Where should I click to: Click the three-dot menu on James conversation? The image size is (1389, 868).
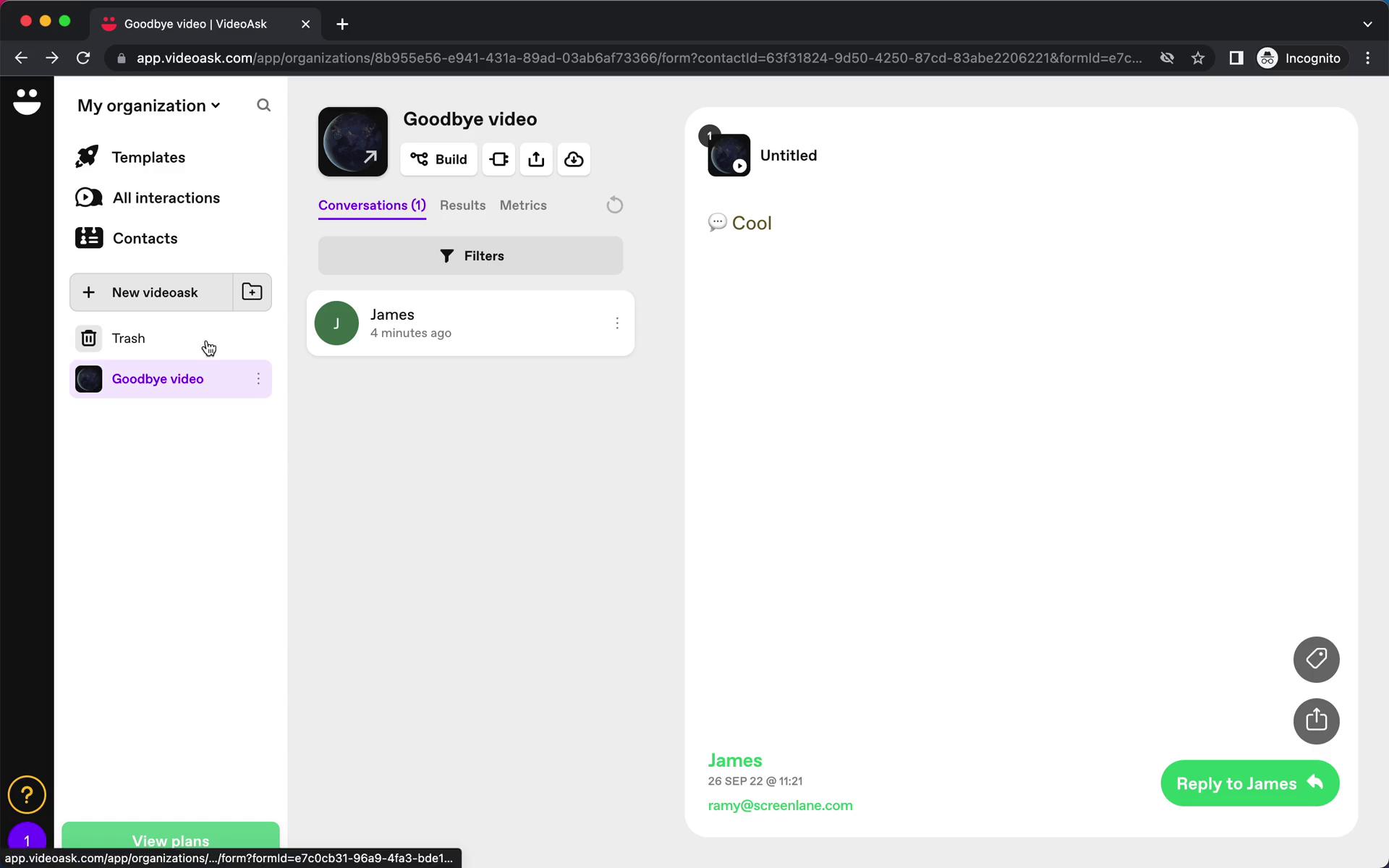pos(617,322)
